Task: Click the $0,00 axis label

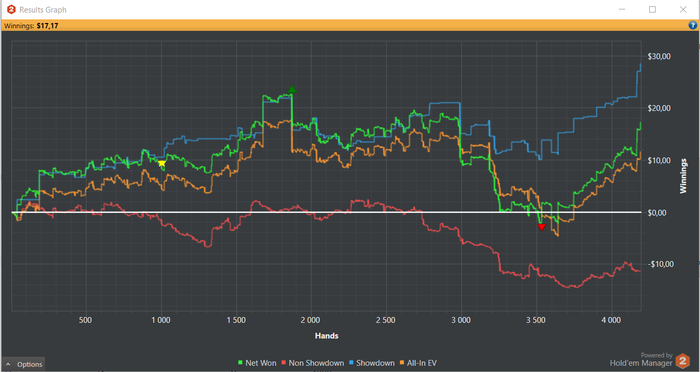Action: click(x=657, y=213)
